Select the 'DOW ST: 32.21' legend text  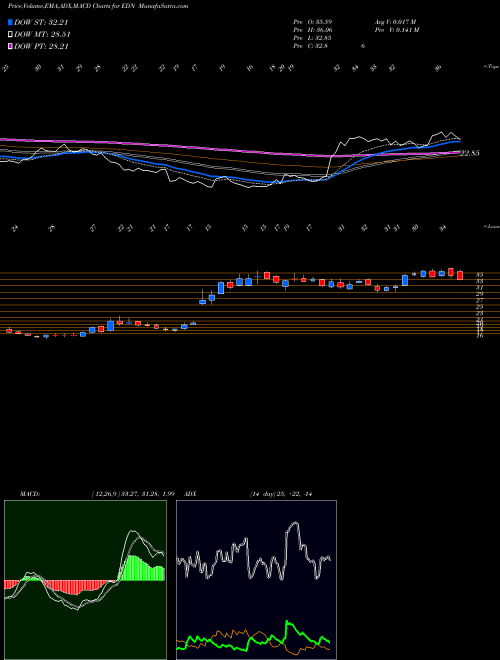click(41, 23)
